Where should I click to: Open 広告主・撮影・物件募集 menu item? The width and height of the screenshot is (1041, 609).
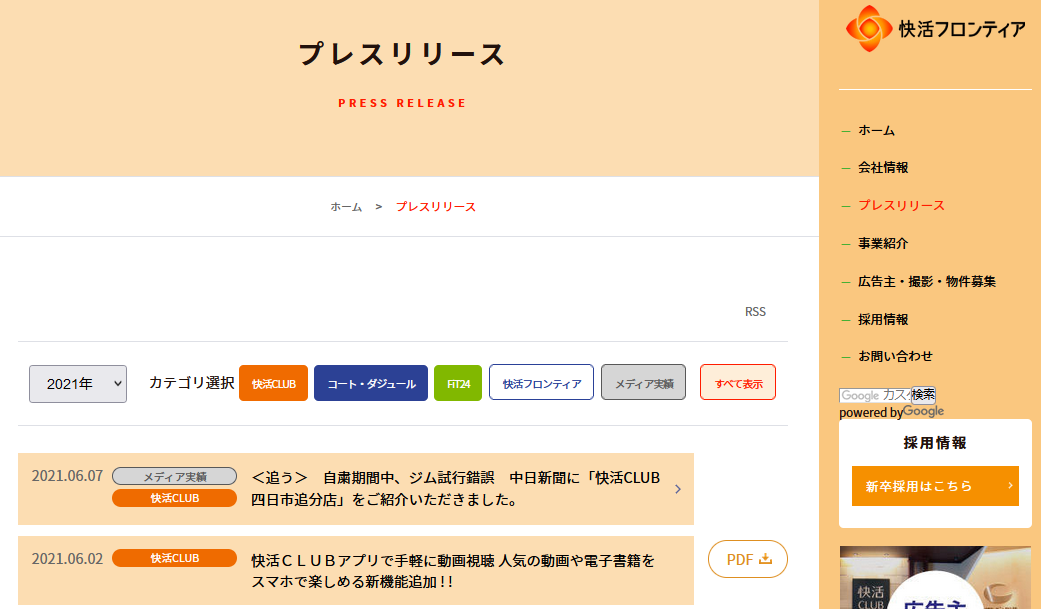(927, 282)
